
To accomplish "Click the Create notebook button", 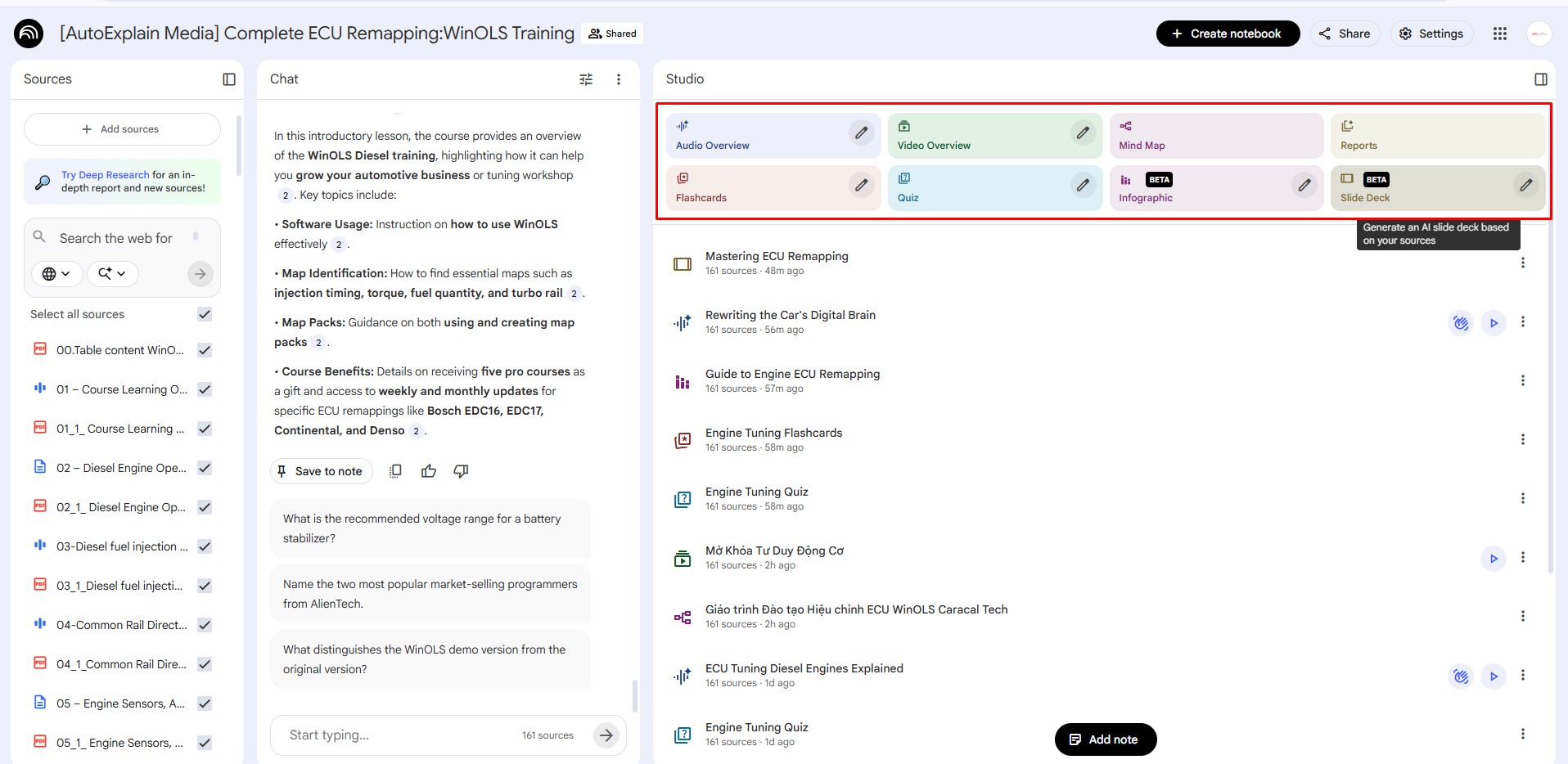I will [1227, 34].
